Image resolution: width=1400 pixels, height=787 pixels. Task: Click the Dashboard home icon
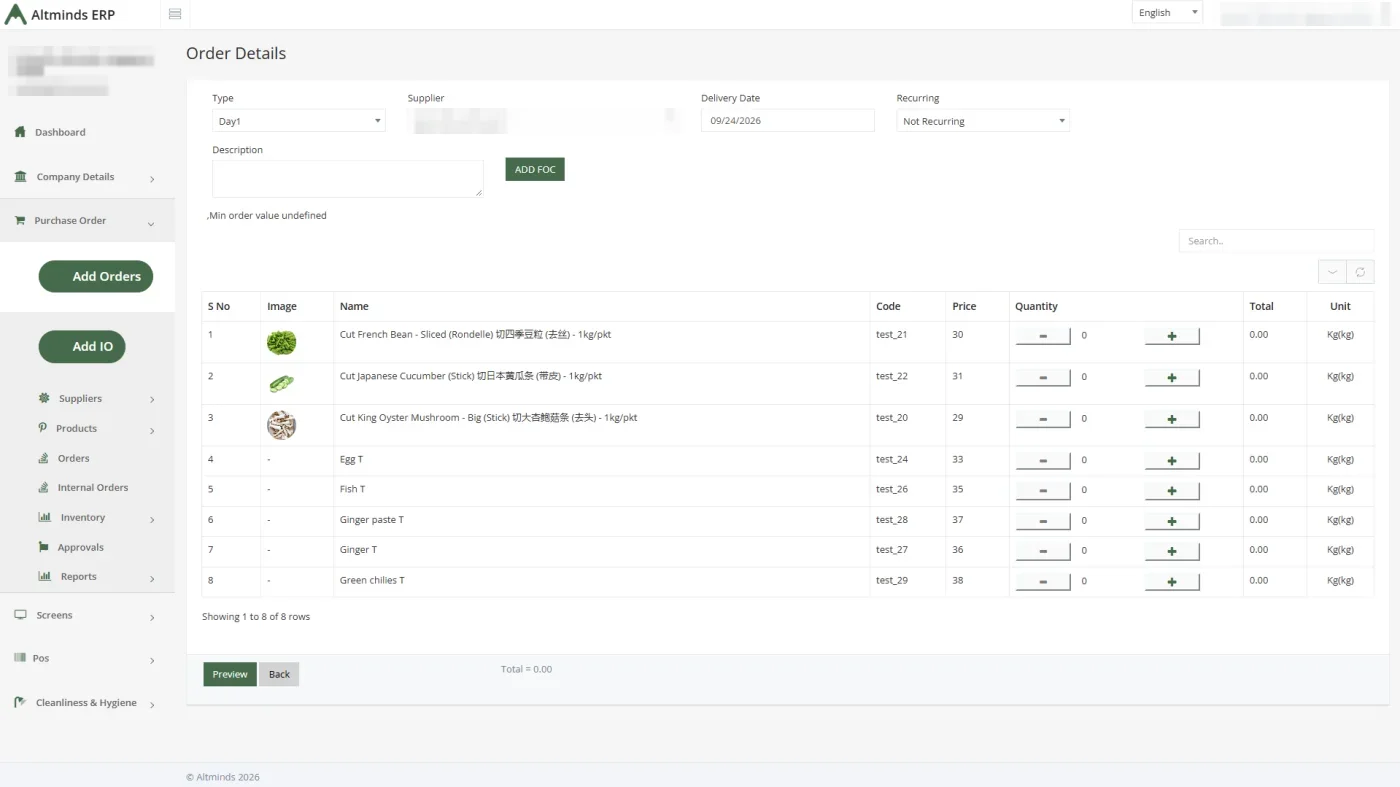20,132
